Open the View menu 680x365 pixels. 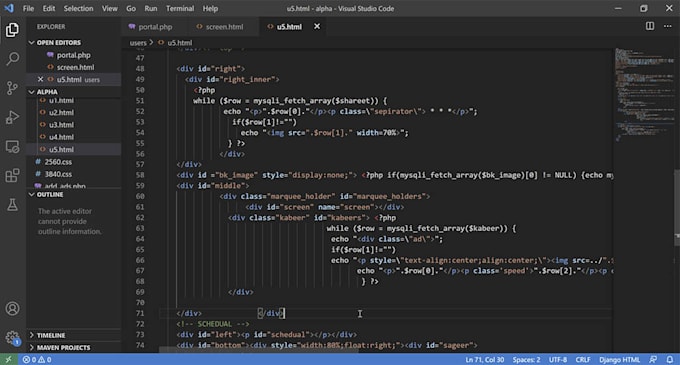[109, 8]
